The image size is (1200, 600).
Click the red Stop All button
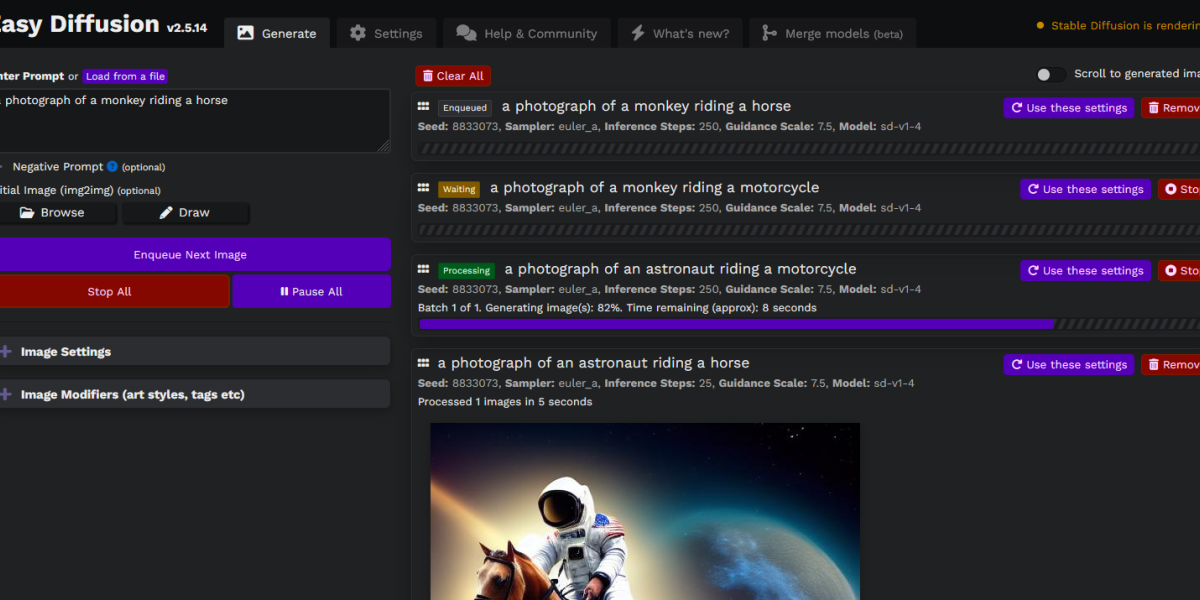[110, 292]
